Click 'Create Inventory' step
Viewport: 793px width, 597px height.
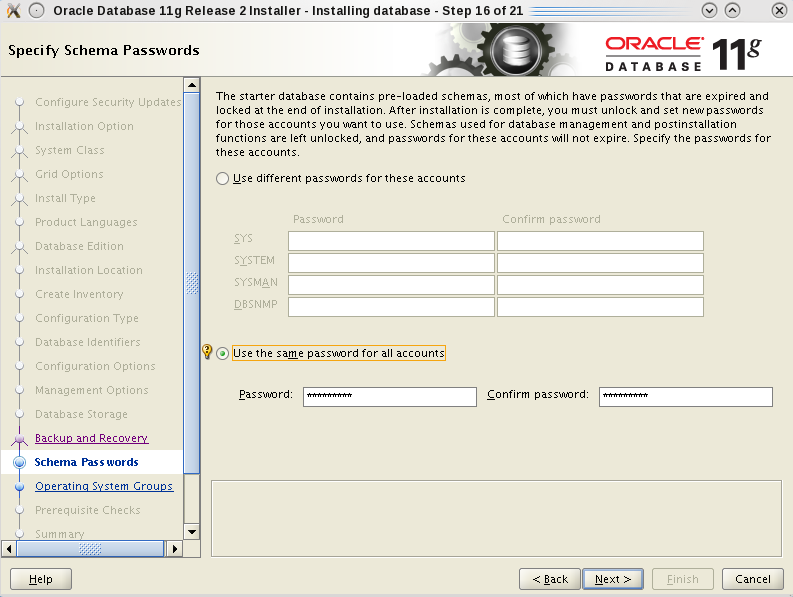click(x=79, y=294)
